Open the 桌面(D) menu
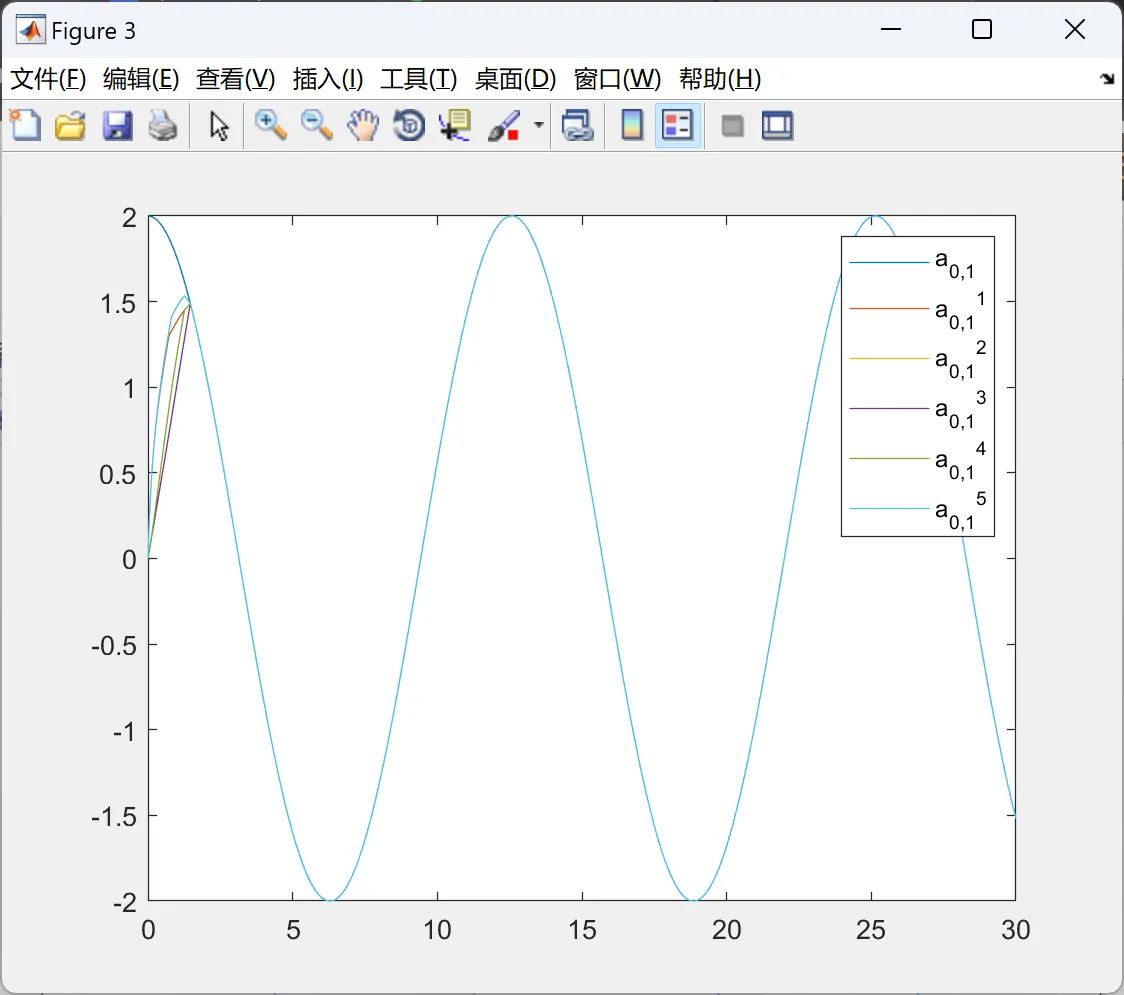 pyautogui.click(x=515, y=79)
